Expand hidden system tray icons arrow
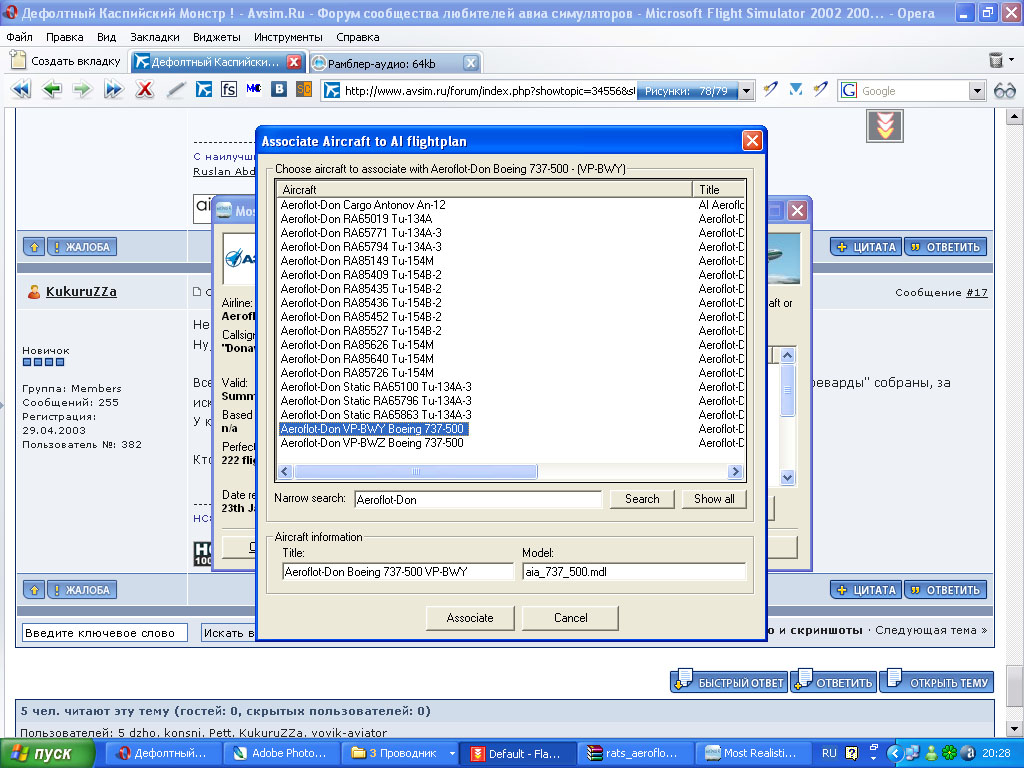The image size is (1024, 768). tap(894, 754)
